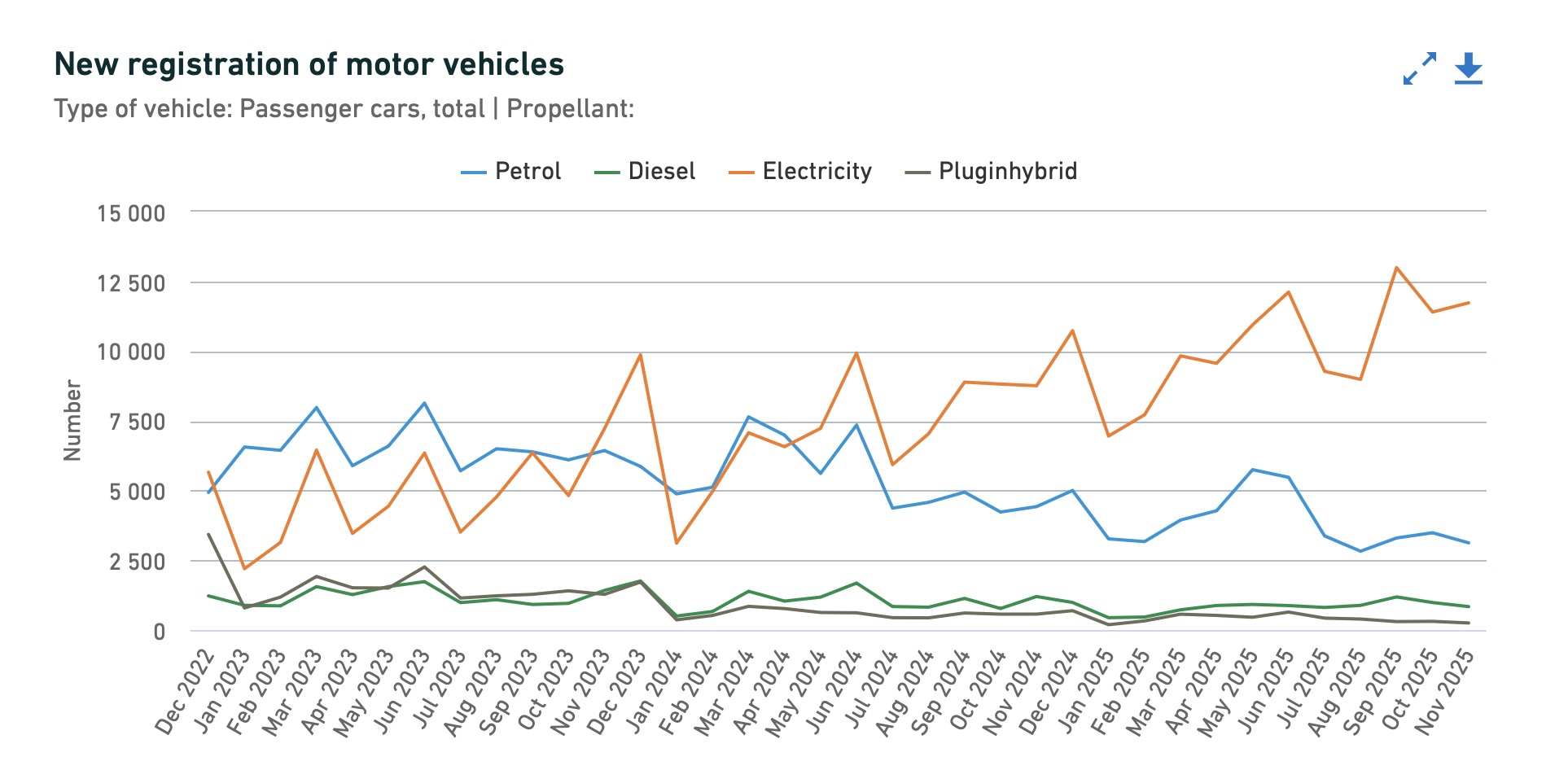Click the "Number" y-axis title
Viewport: 1568px width, 770px height.
(x=72, y=420)
